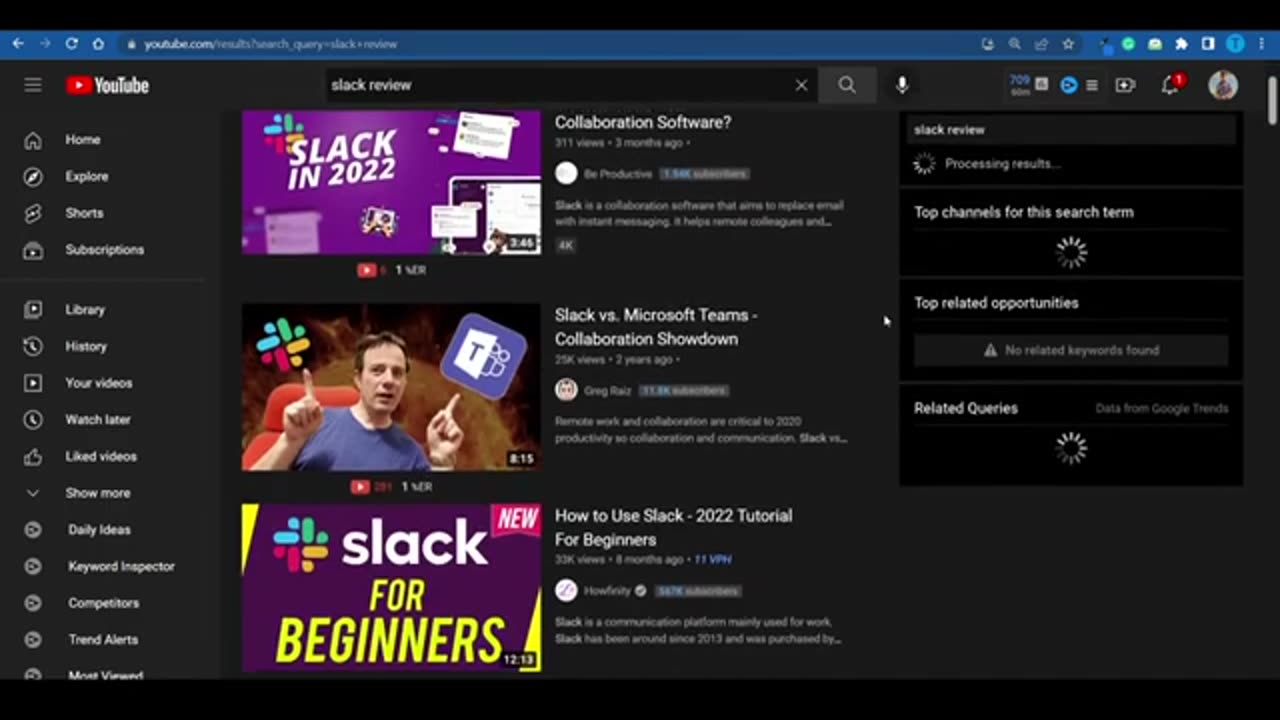Click the vidIQ stats bar chart icon

pos(1041,85)
